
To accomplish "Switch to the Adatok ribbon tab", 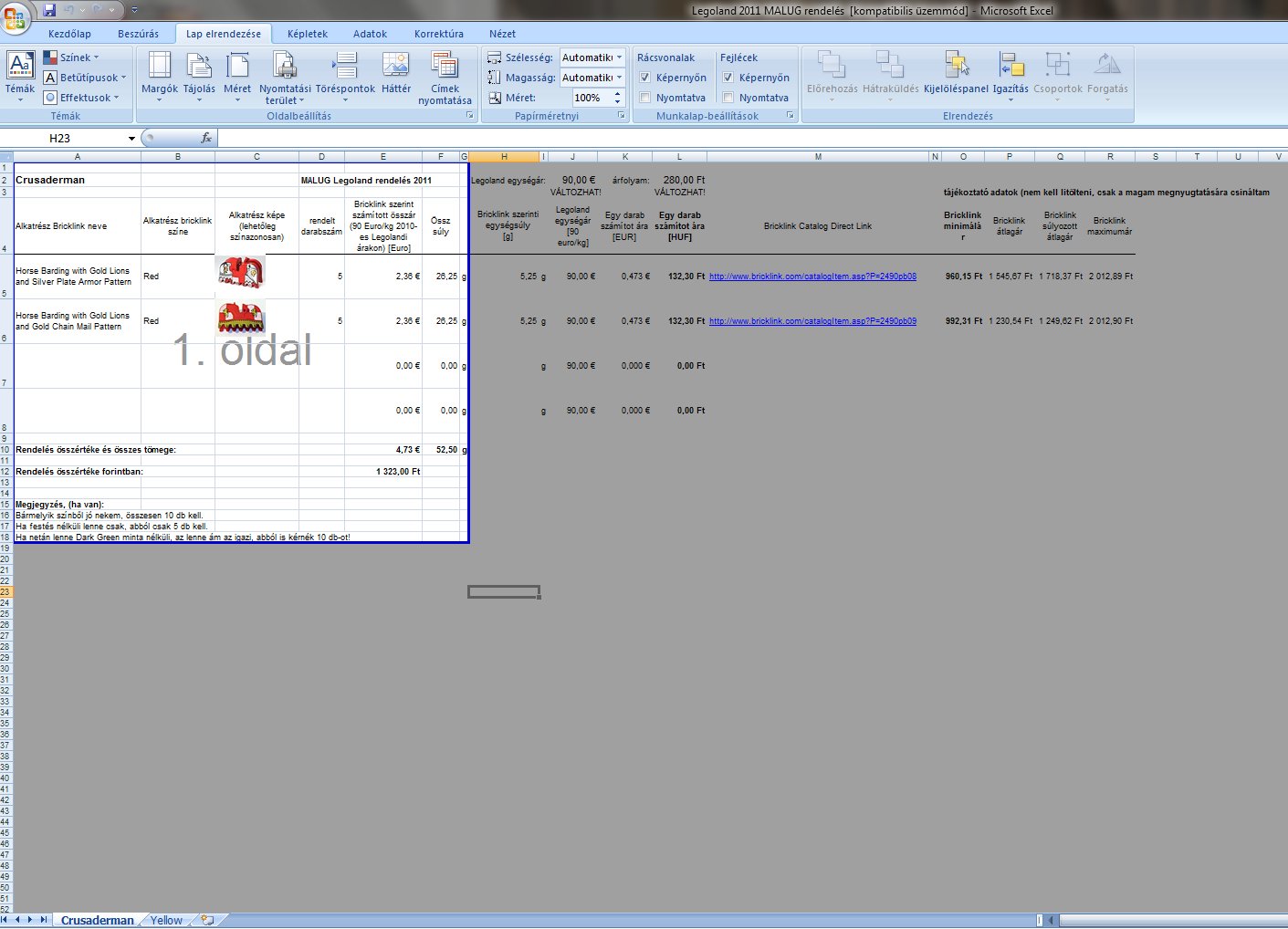I will tap(370, 34).
